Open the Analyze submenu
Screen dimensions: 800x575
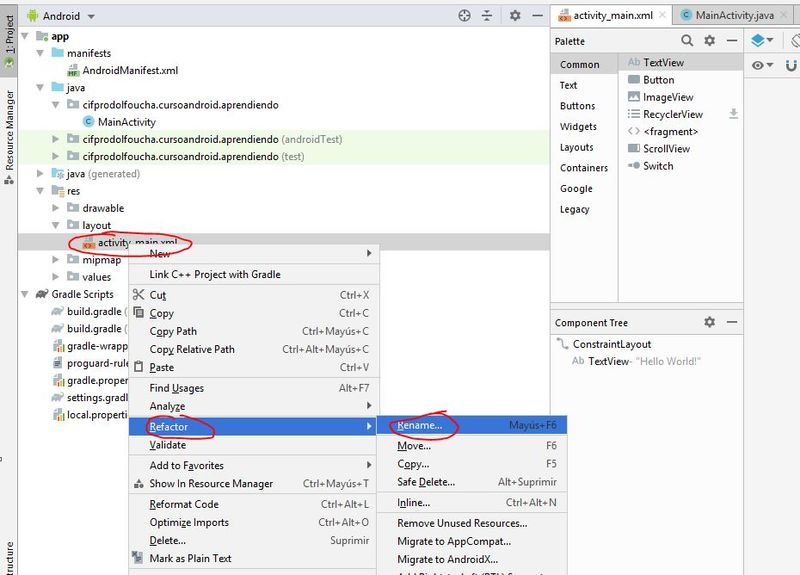point(253,406)
